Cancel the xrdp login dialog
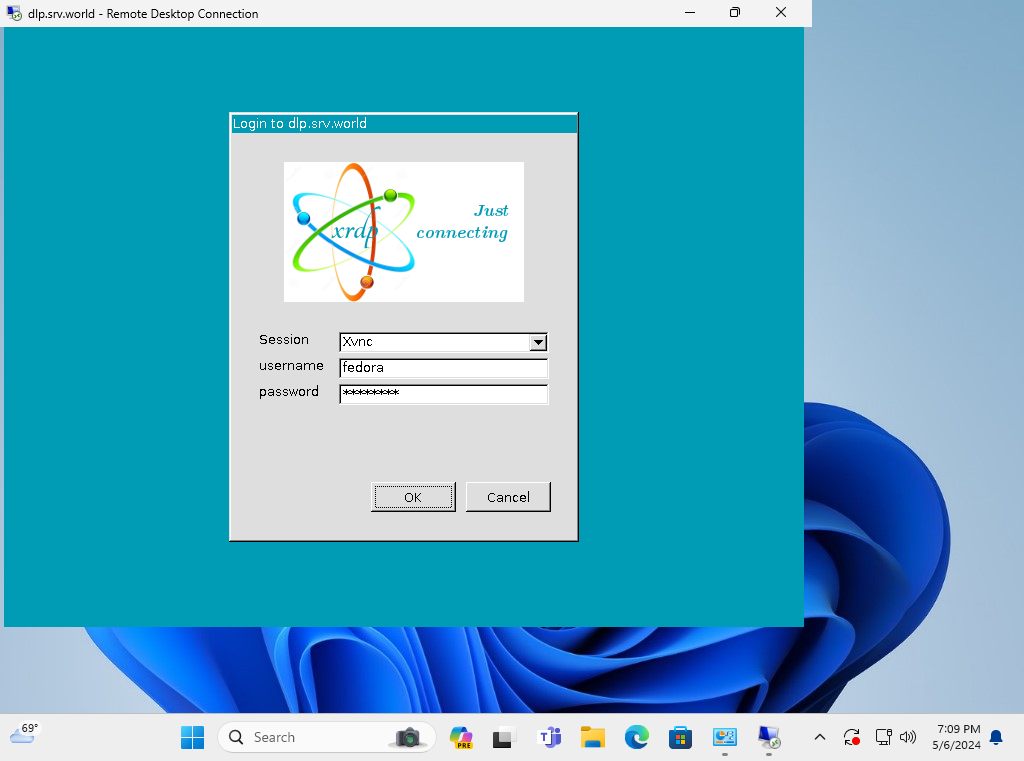 pos(508,497)
